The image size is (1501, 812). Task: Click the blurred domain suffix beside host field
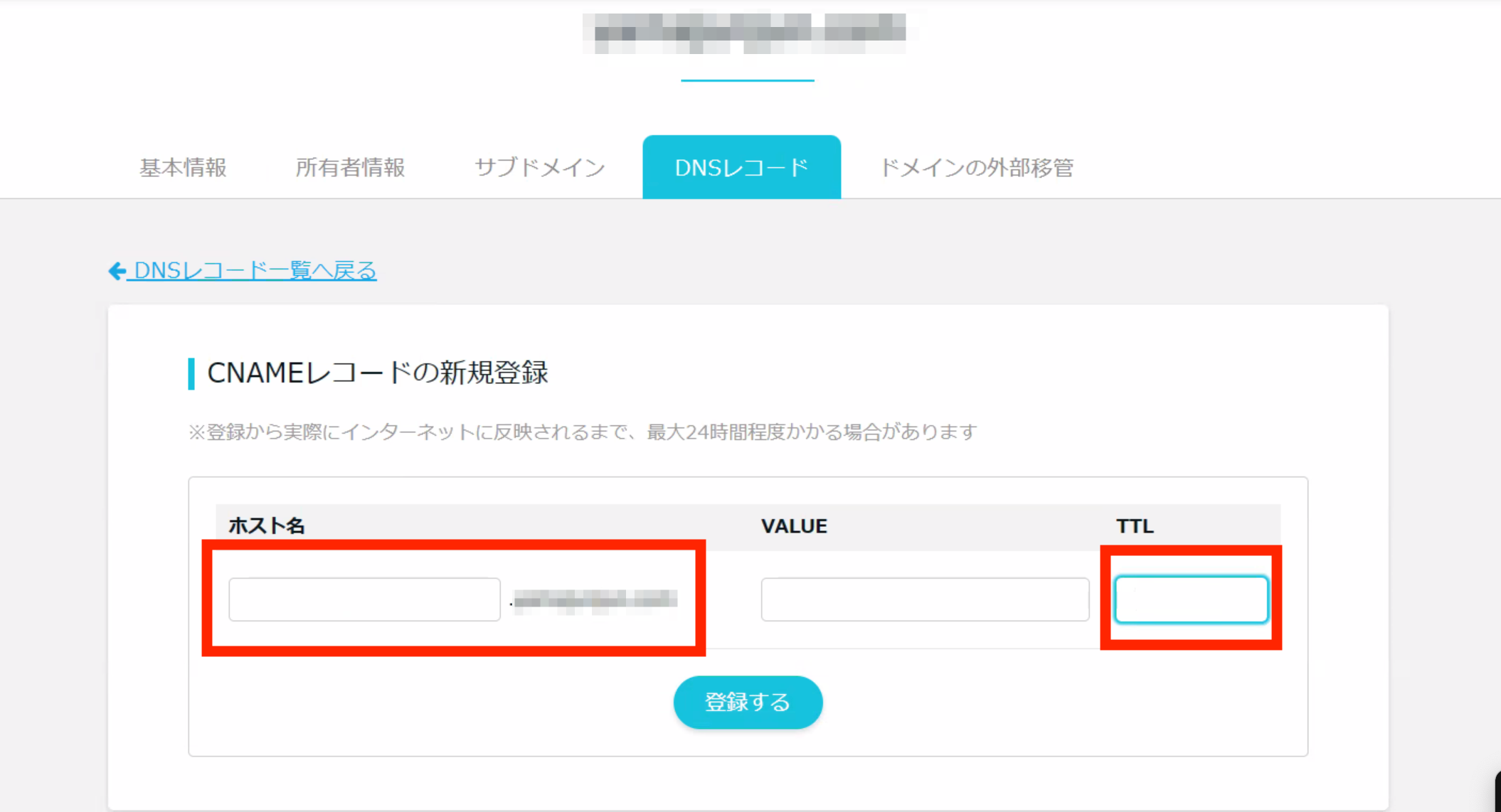point(595,601)
